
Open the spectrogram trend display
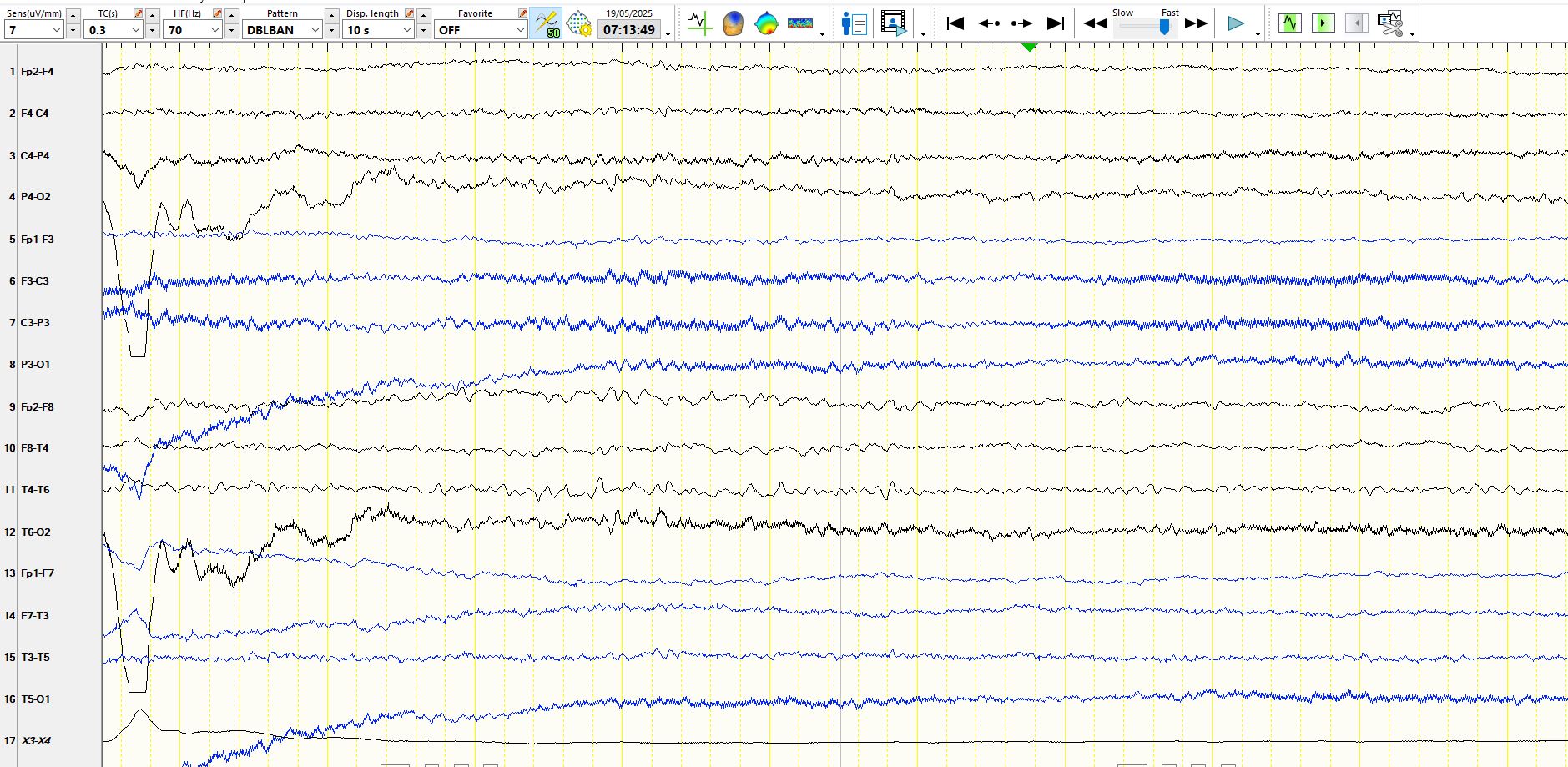tap(799, 23)
